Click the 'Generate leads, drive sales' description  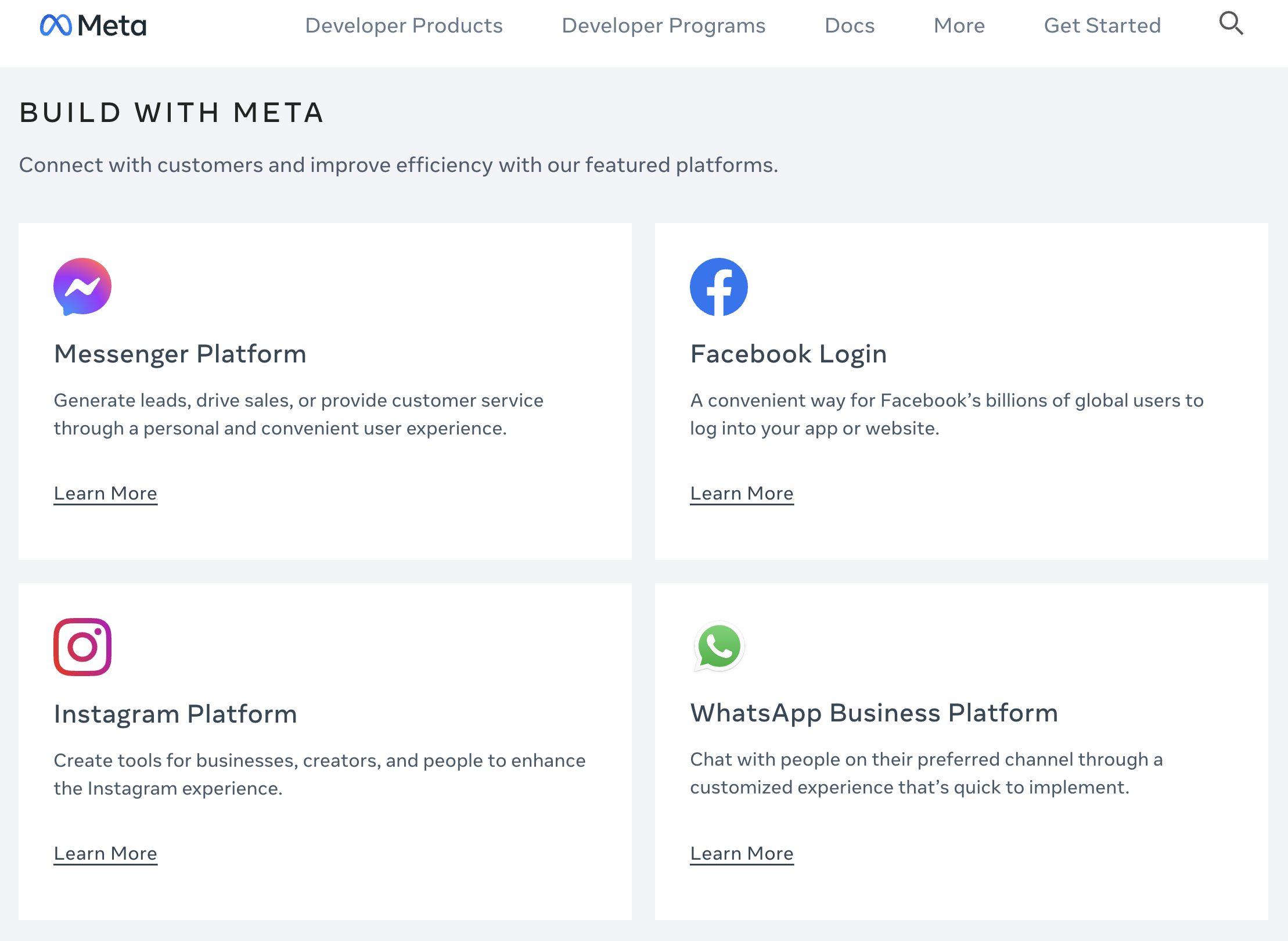(x=298, y=414)
